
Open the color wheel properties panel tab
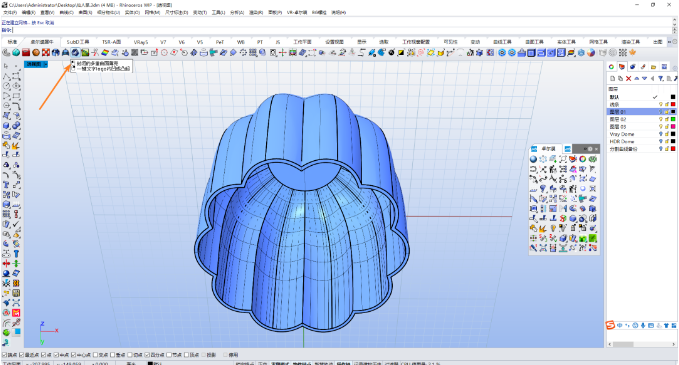(611, 67)
